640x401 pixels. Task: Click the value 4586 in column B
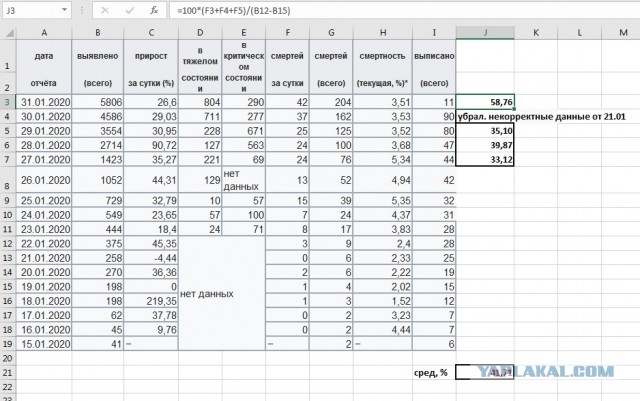click(x=98, y=116)
